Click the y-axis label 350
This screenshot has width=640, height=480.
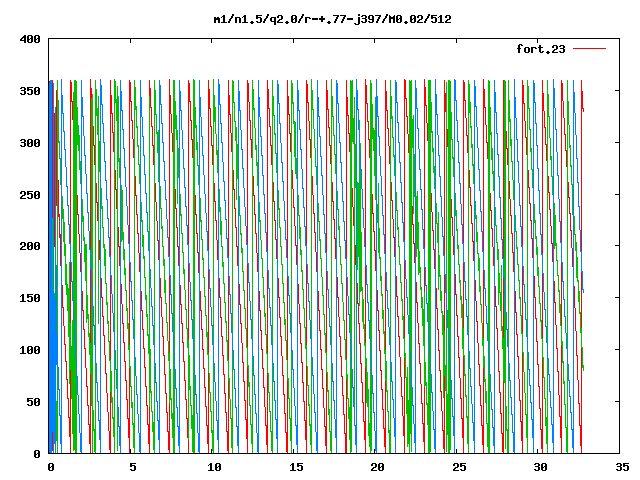tap(30, 91)
